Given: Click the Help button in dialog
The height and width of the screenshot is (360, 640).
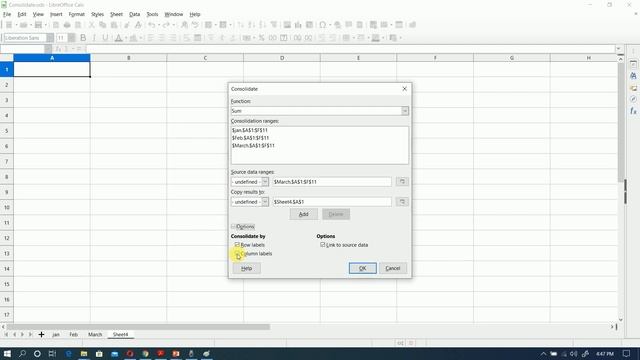Looking at the screenshot, I should [x=247, y=268].
